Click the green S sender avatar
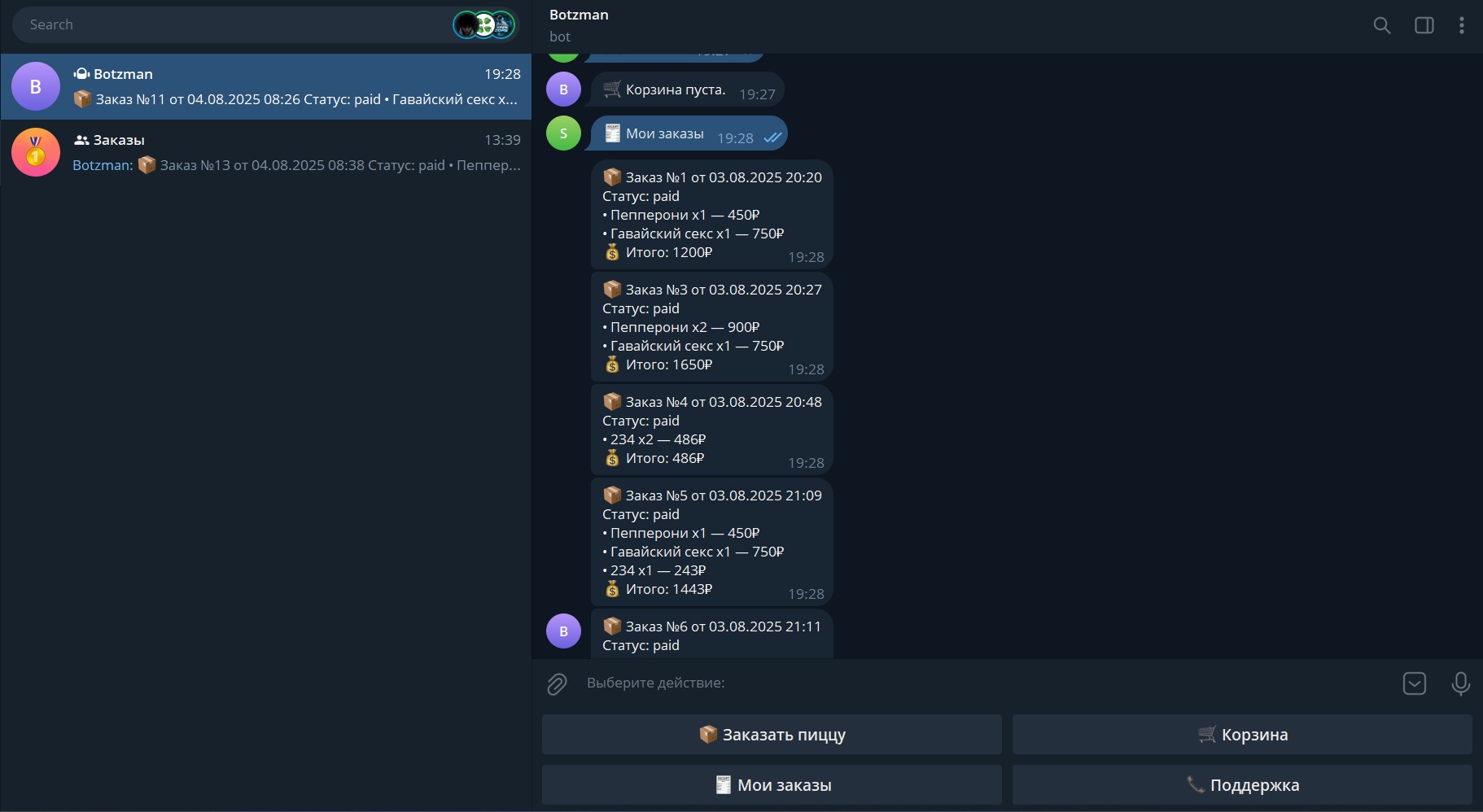 coord(563,133)
